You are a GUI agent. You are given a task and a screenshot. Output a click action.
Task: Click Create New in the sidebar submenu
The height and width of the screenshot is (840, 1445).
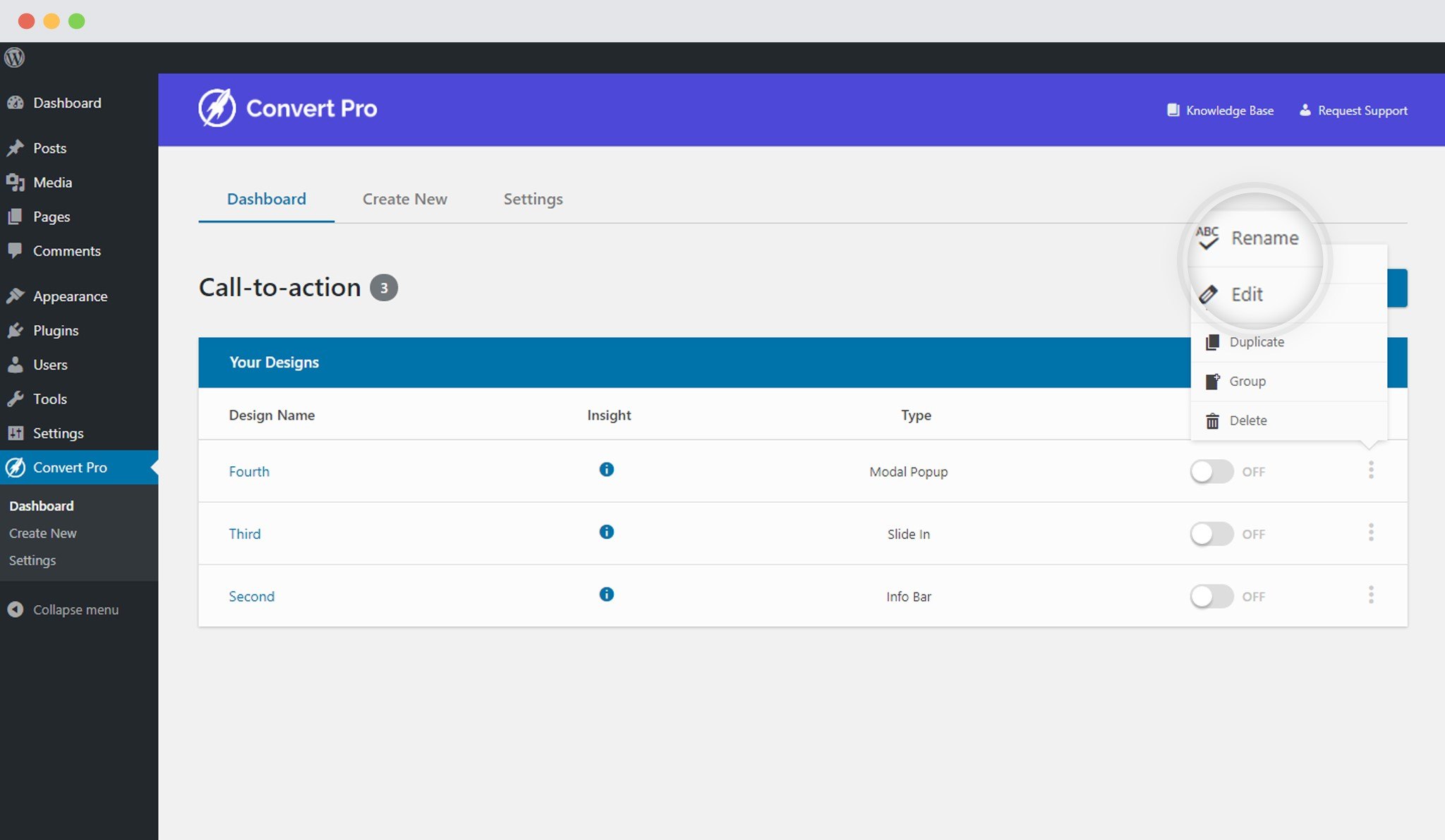pyautogui.click(x=42, y=533)
